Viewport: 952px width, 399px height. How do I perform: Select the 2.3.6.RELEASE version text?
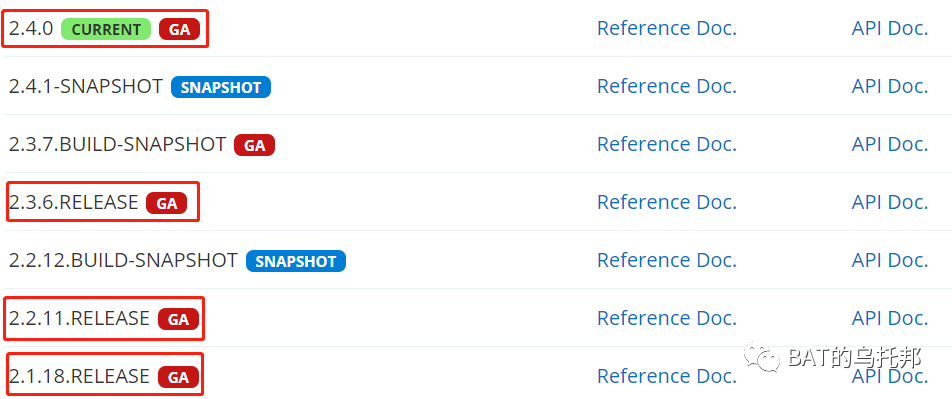tap(73, 202)
